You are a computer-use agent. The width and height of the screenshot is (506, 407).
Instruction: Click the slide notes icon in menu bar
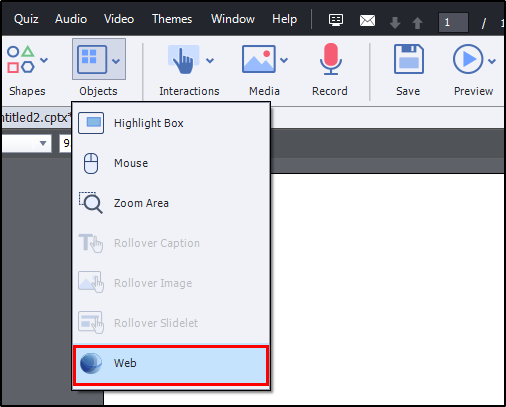point(336,20)
